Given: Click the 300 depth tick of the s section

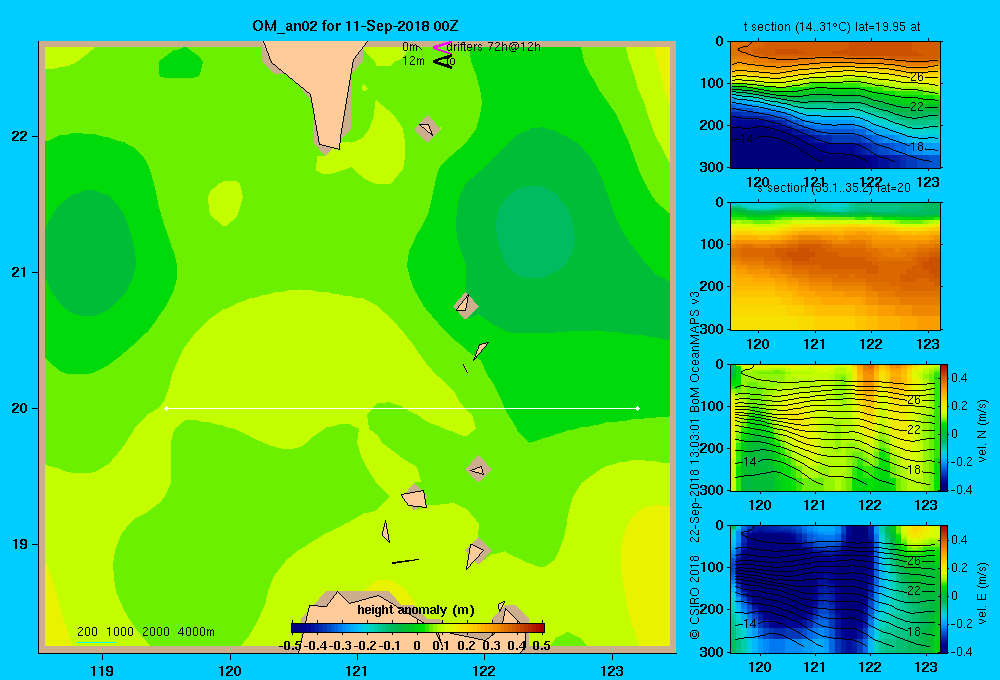Looking at the screenshot, I should [x=712, y=329].
